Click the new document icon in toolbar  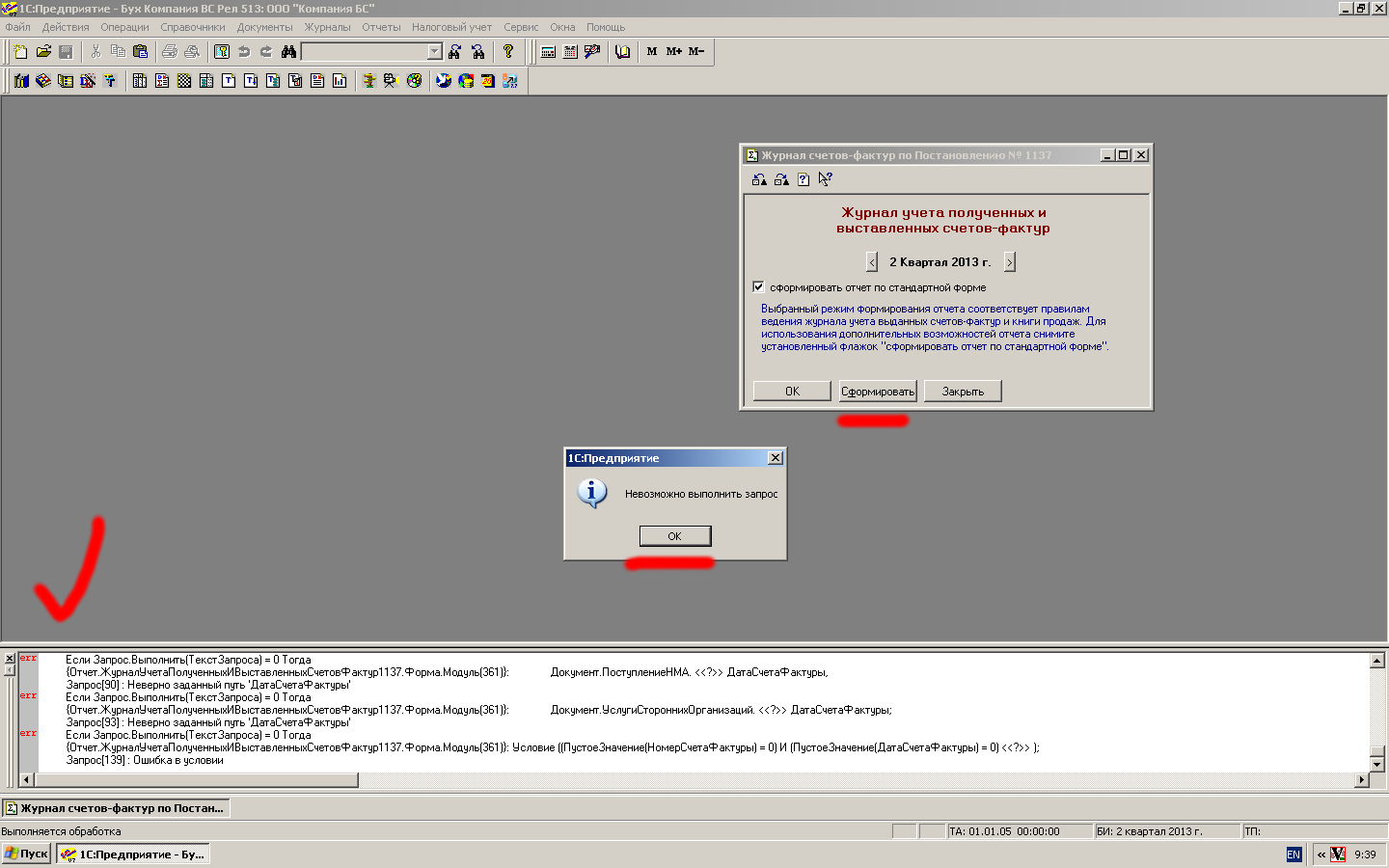[20, 52]
